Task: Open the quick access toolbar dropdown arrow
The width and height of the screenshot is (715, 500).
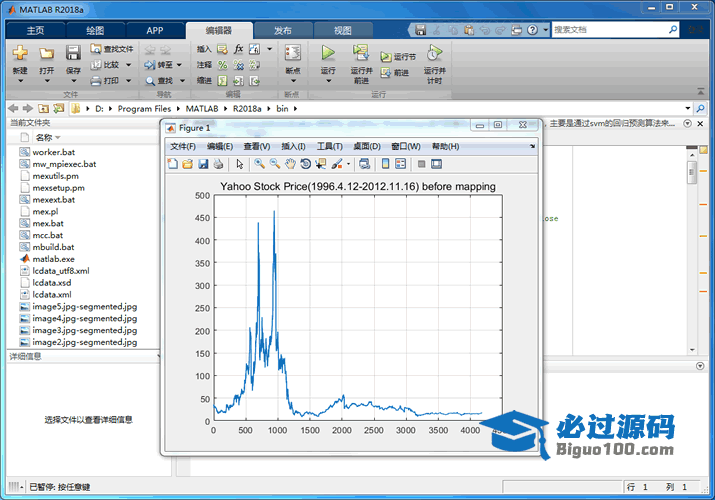Action: (x=545, y=30)
